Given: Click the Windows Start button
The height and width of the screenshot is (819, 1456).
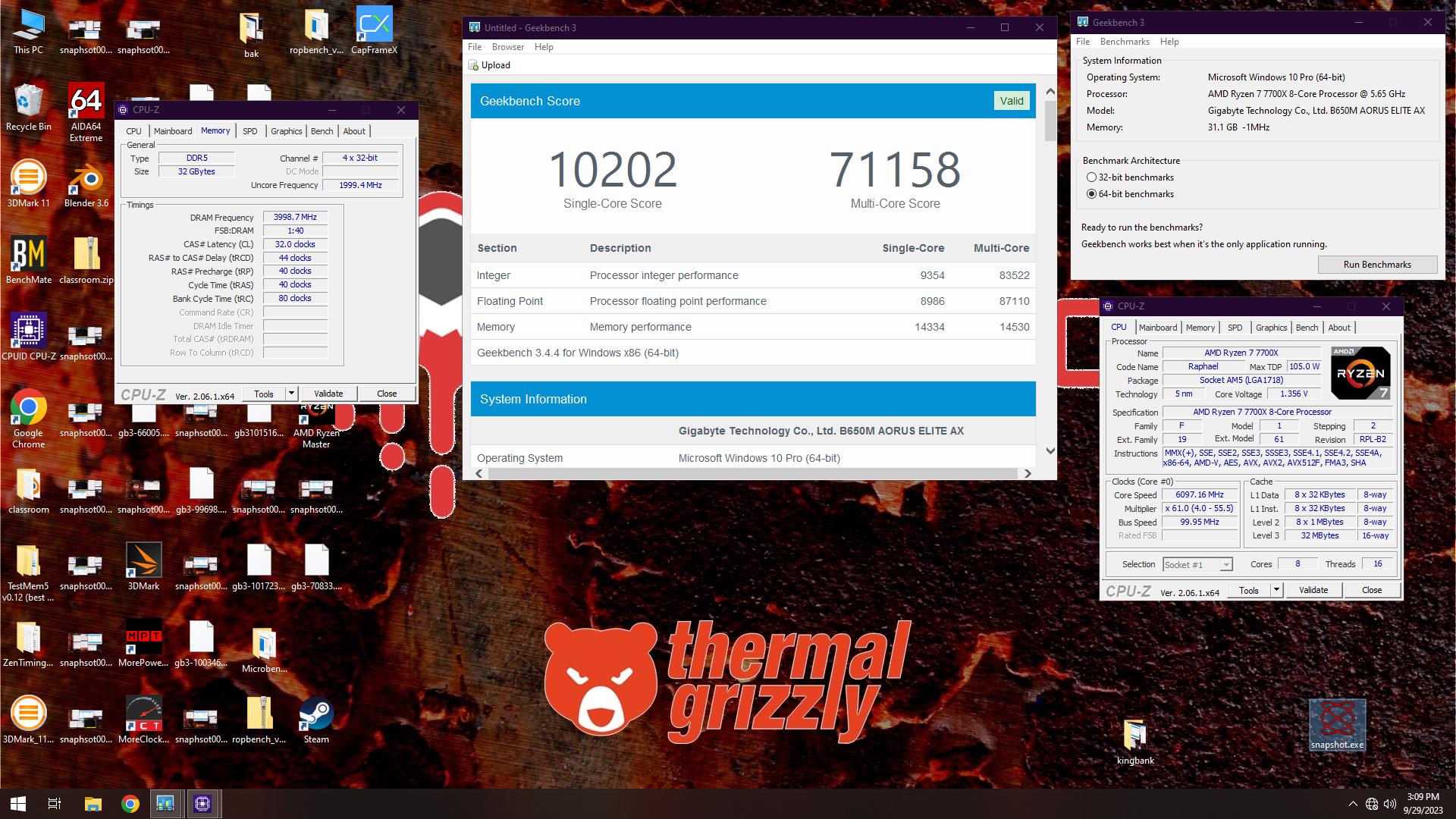Looking at the screenshot, I should tap(18, 804).
